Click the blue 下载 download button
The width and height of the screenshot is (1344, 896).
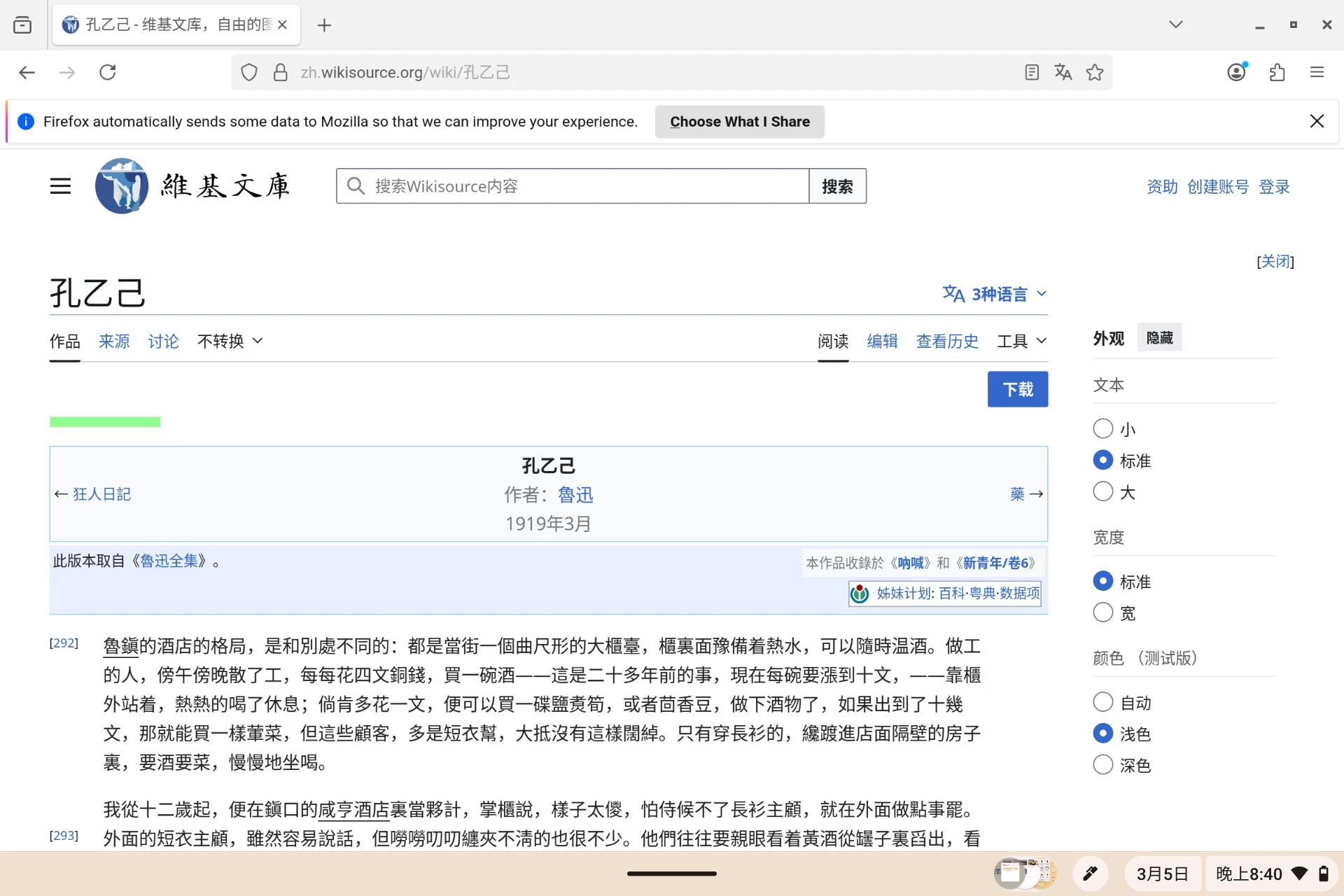1017,389
